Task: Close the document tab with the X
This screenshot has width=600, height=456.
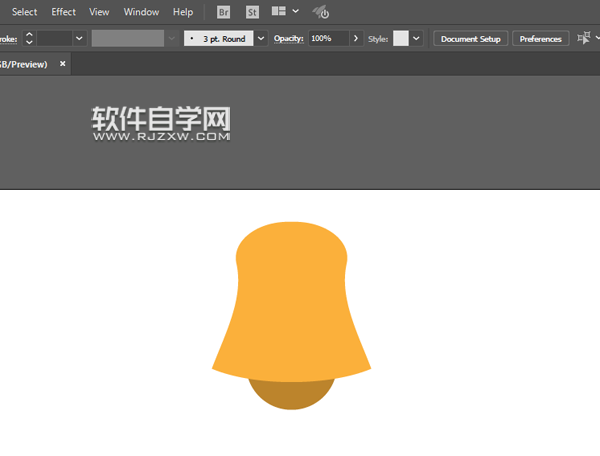Action: coord(63,64)
